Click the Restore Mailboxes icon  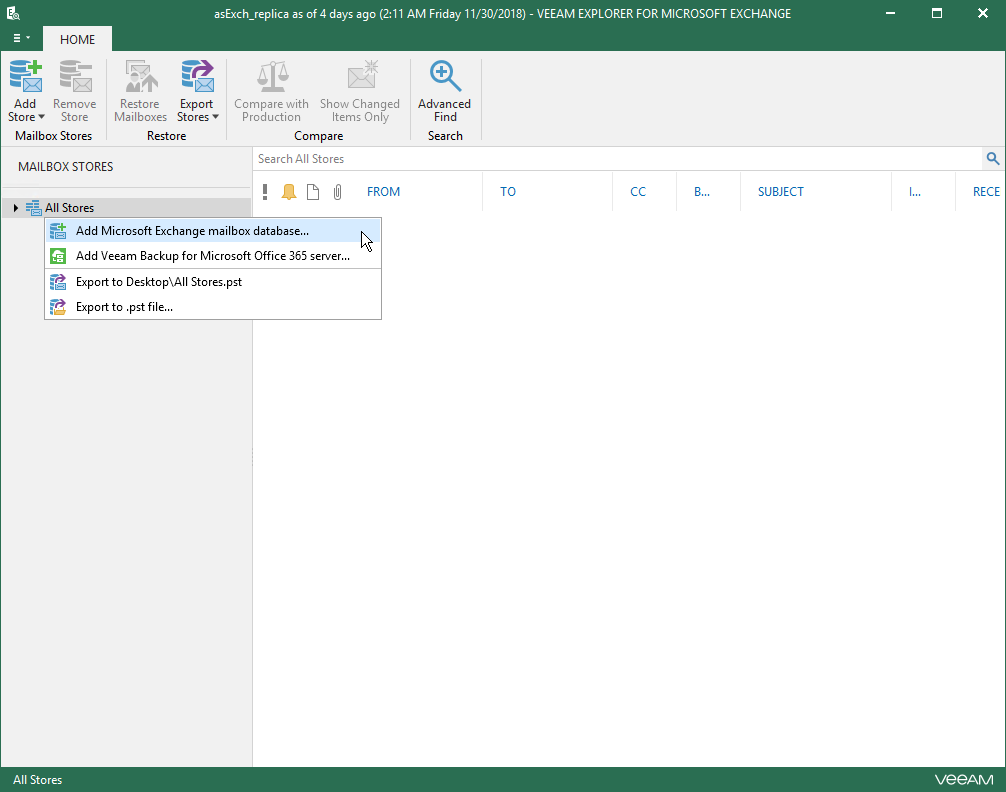point(141,76)
